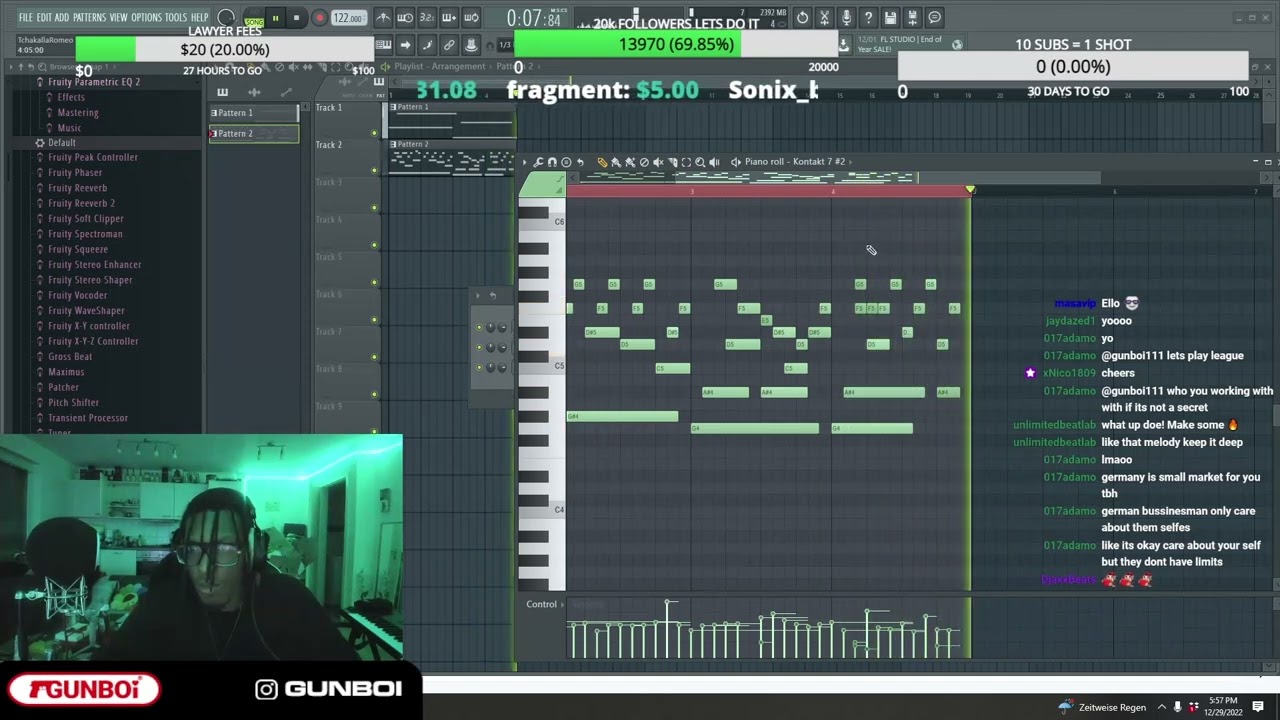Click the Zeitweise Regen weather widget
This screenshot has width=1280, height=720.
coord(1103,707)
